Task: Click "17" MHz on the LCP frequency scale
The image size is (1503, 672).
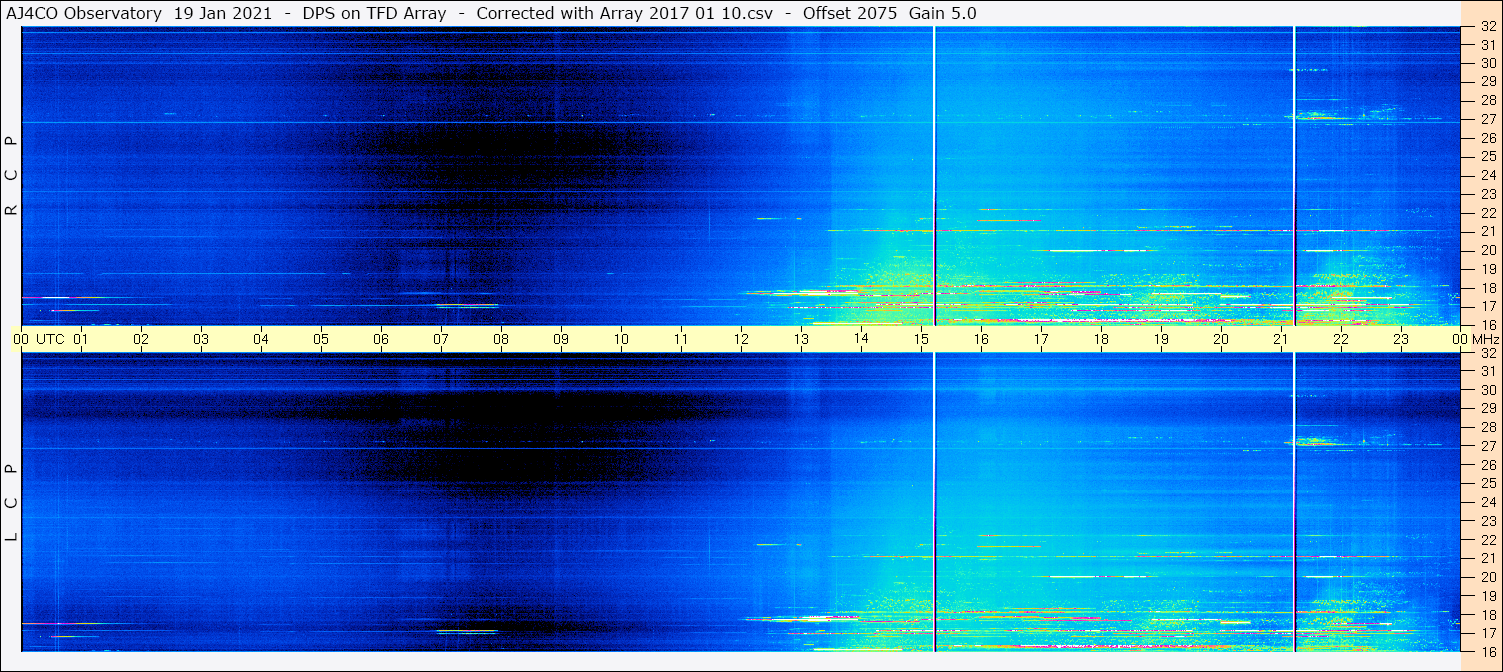Action: coord(1488,632)
